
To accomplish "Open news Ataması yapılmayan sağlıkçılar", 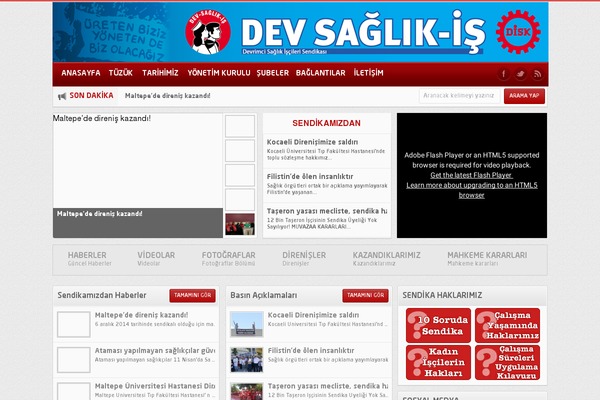I will pyautogui.click(x=155, y=351).
